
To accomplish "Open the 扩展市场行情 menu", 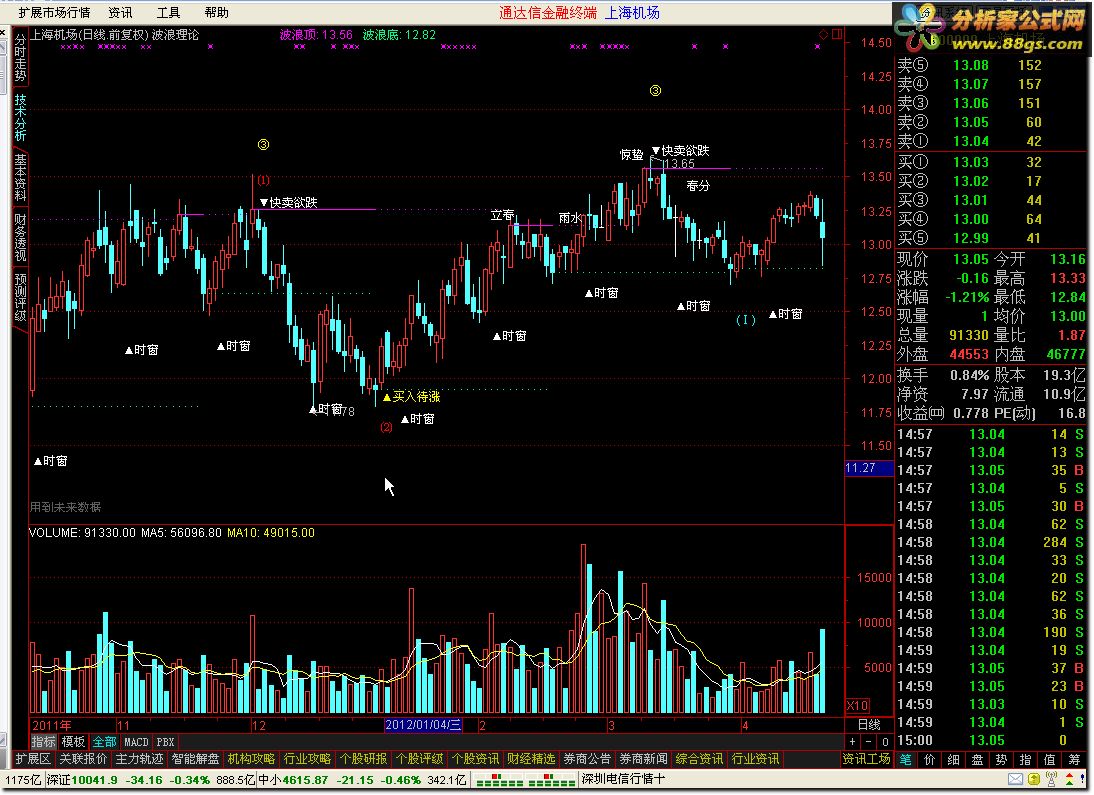I will 54,13.
